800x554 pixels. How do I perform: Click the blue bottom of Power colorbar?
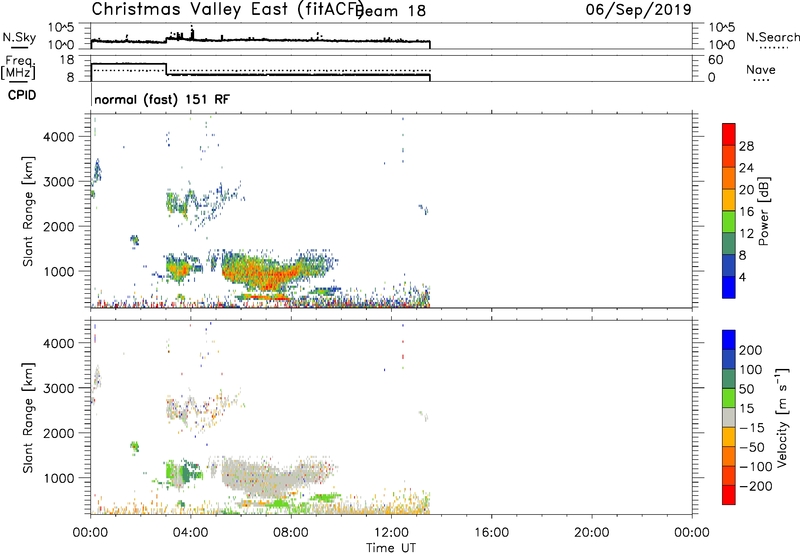(x=729, y=287)
